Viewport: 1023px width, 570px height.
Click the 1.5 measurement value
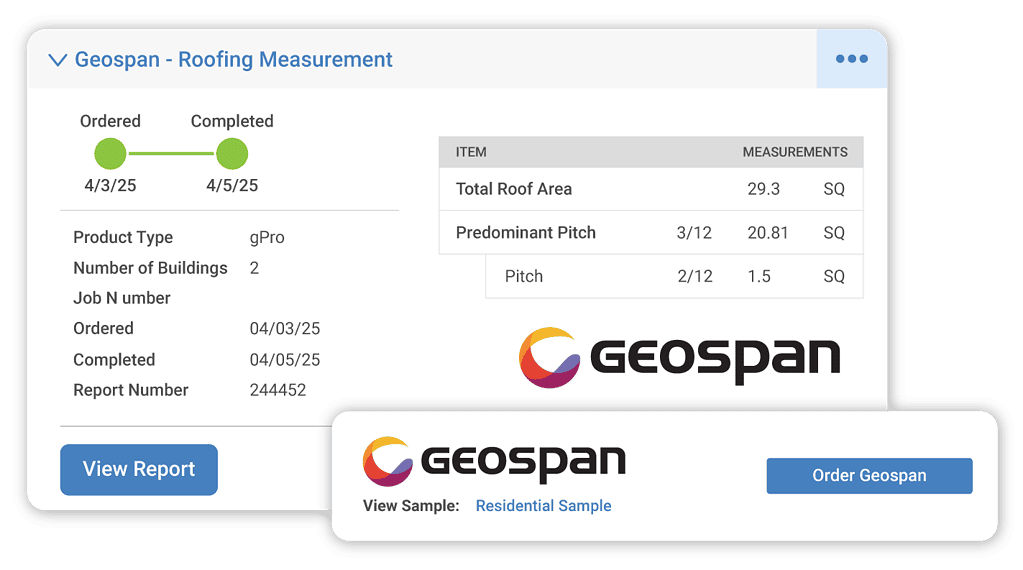click(759, 277)
